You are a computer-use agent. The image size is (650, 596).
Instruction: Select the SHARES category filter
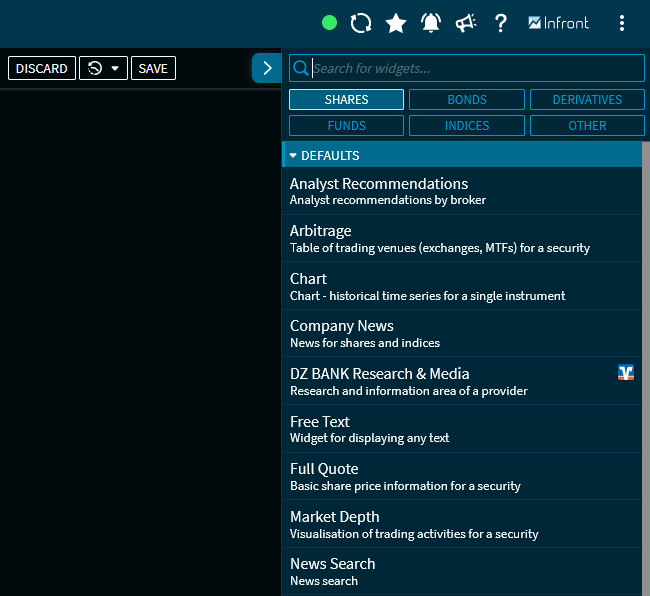[346, 100]
